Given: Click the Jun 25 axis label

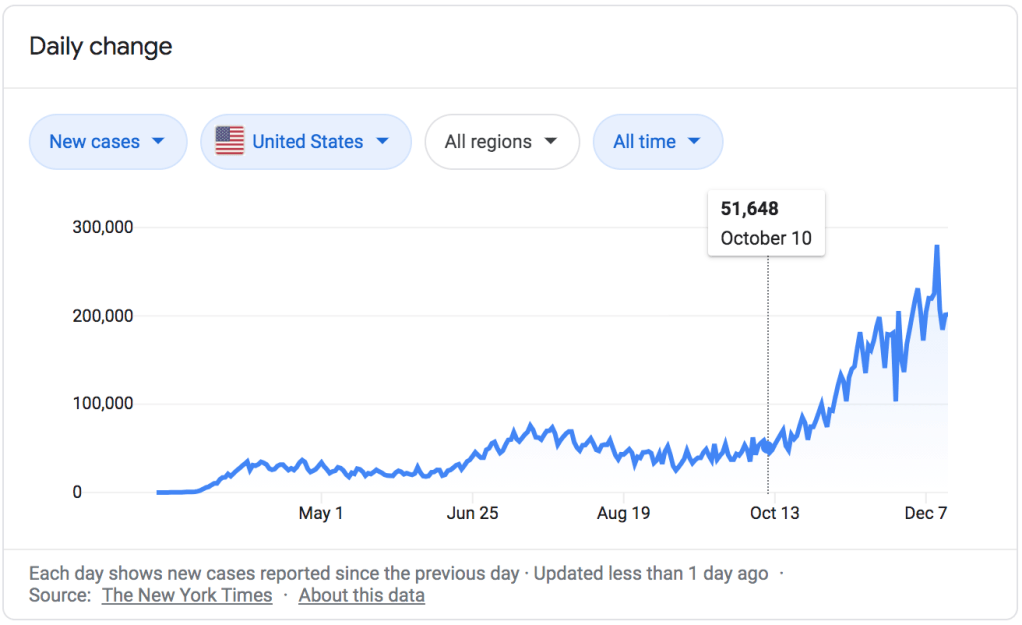Looking at the screenshot, I should pyautogui.click(x=473, y=514).
